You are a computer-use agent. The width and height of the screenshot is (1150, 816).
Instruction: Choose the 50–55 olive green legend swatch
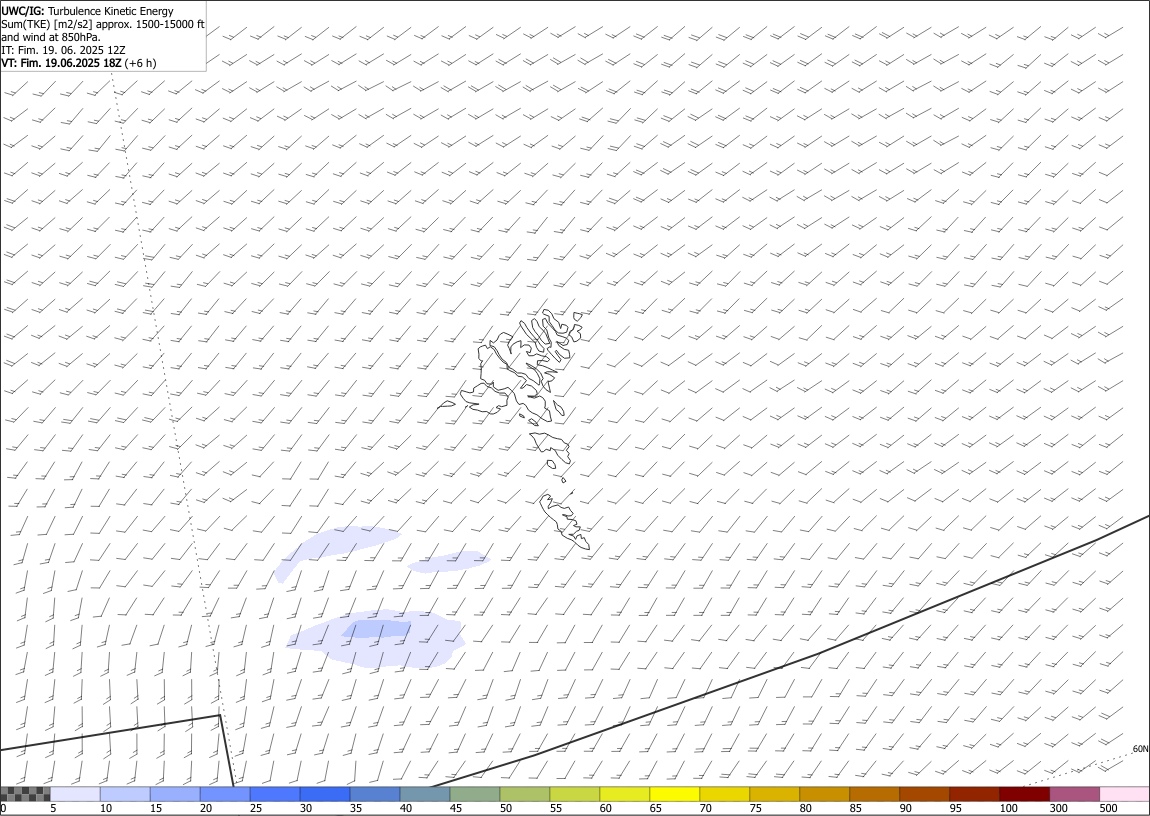pyautogui.click(x=524, y=794)
